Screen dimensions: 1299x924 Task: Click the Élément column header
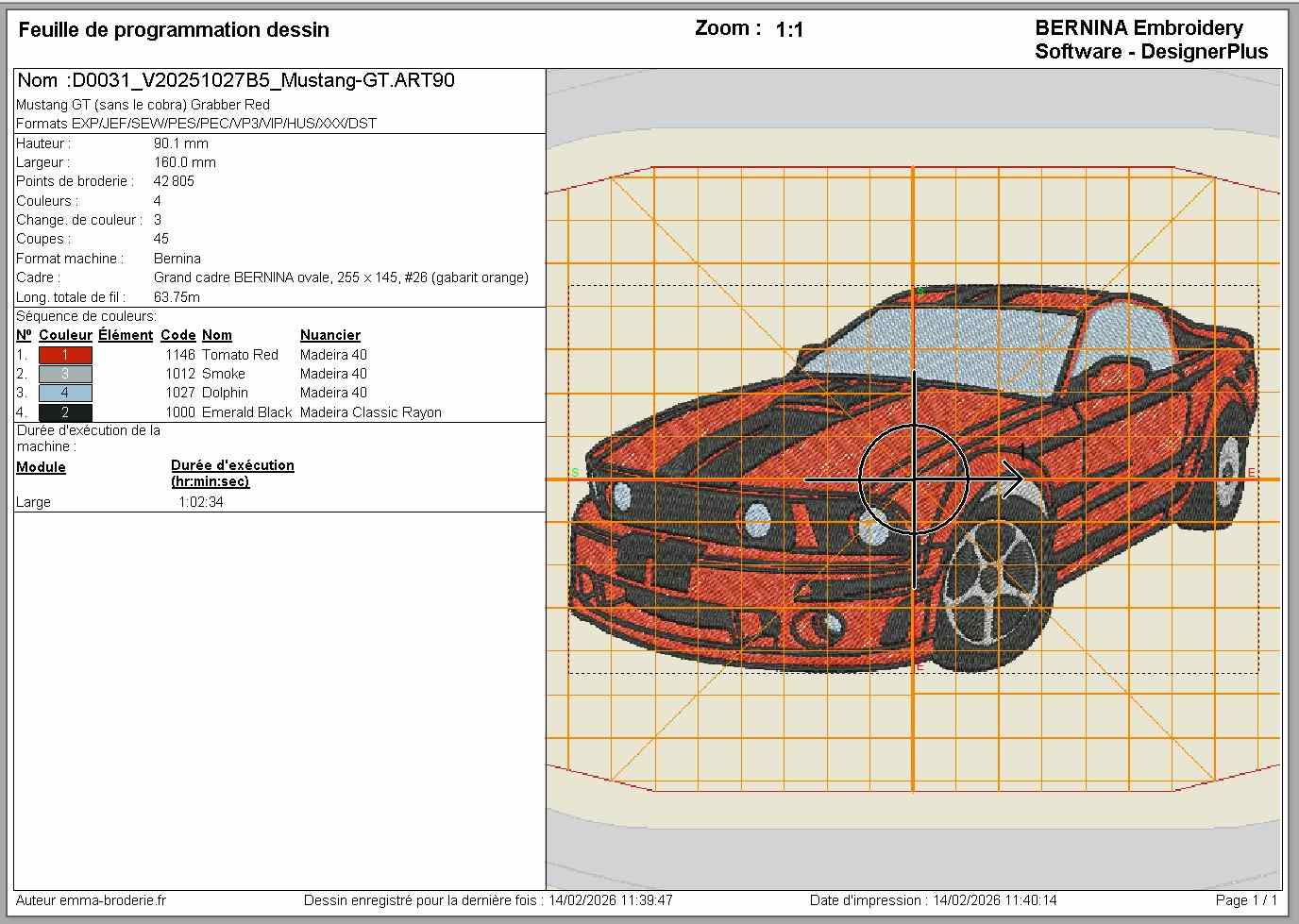[x=126, y=335]
